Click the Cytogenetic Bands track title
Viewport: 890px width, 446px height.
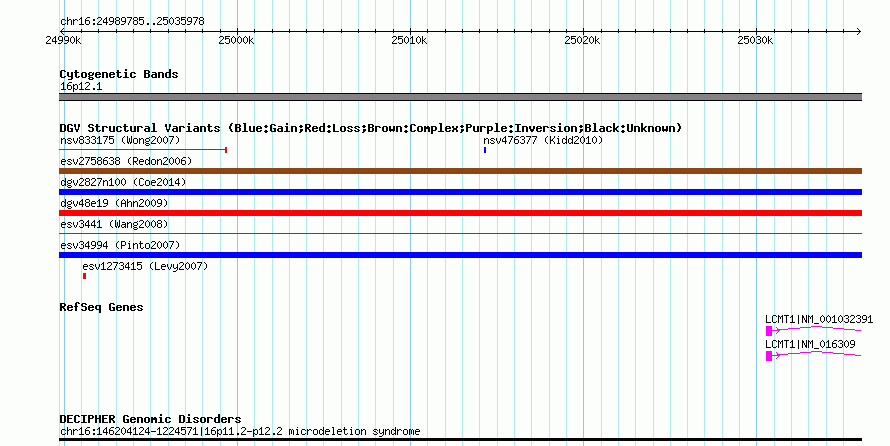point(119,74)
